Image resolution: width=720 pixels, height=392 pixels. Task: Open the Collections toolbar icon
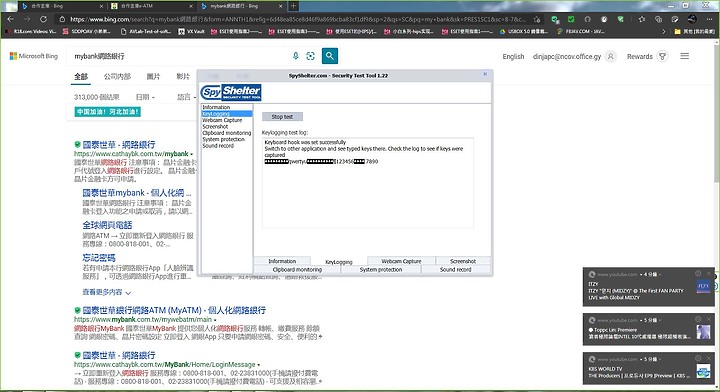coord(658,19)
